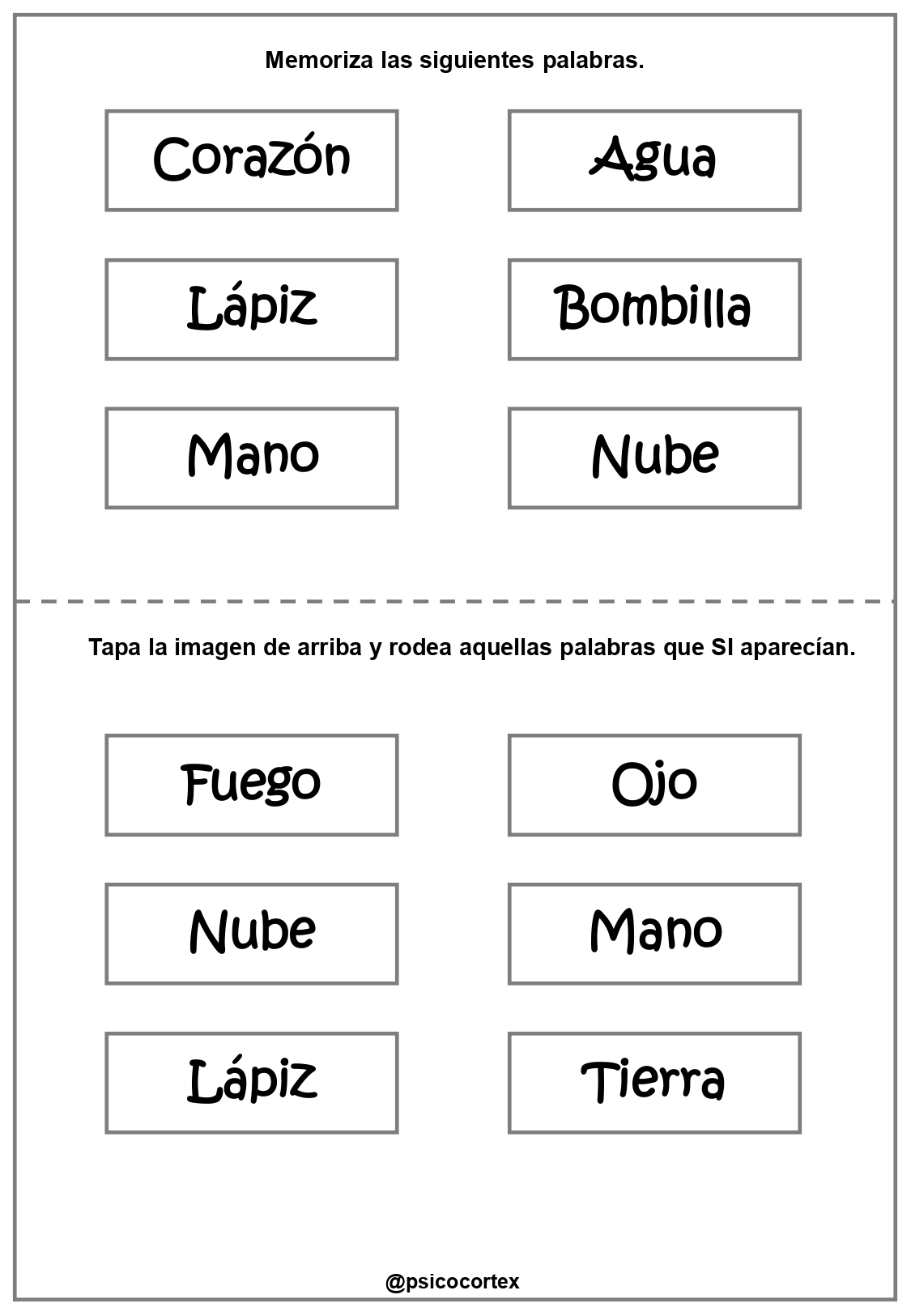The image size is (911, 1316).
Task: Click the Mano box in the memorize section
Action: click(x=252, y=458)
